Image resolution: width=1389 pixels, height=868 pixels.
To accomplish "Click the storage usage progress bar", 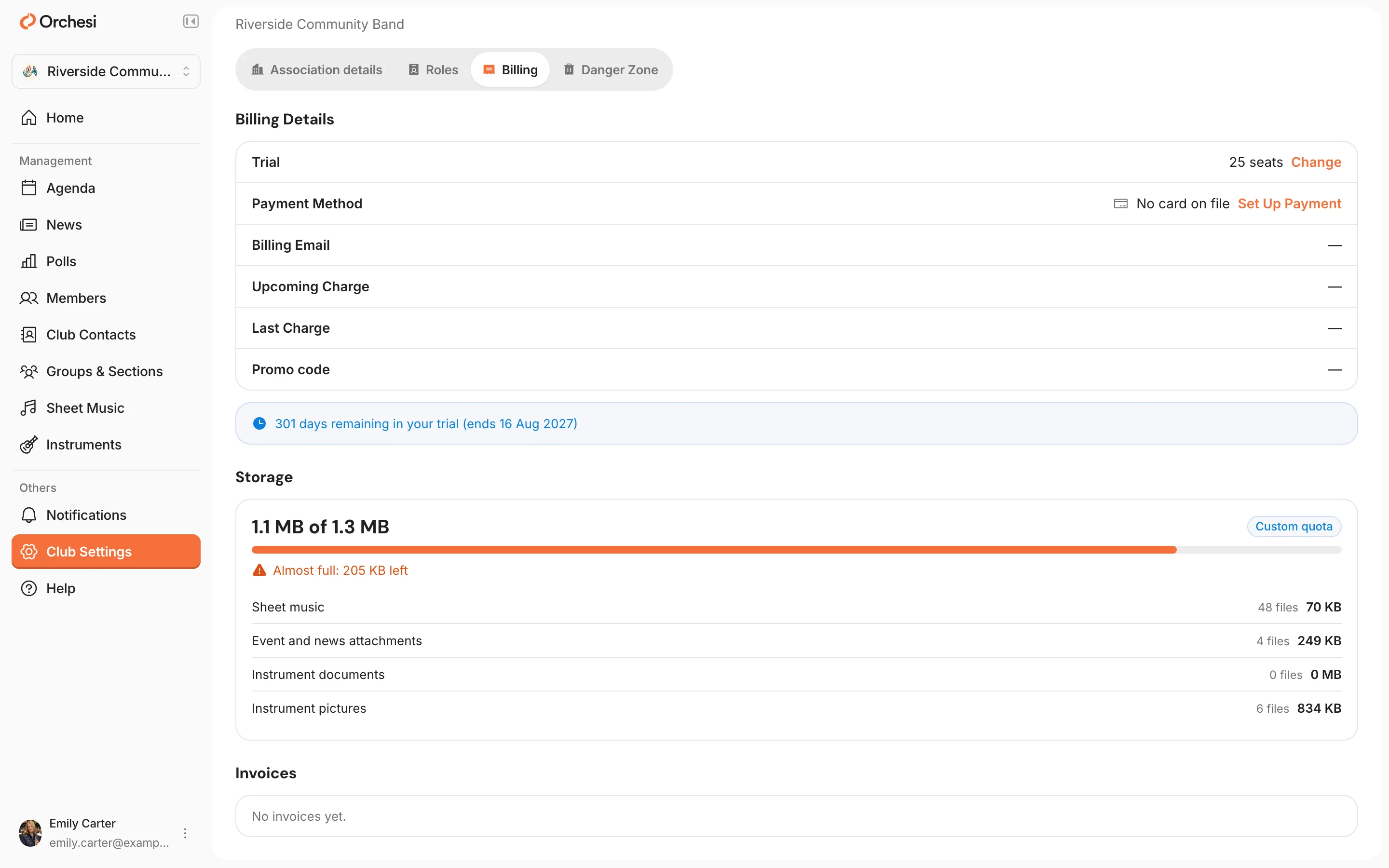I will 796,550.
